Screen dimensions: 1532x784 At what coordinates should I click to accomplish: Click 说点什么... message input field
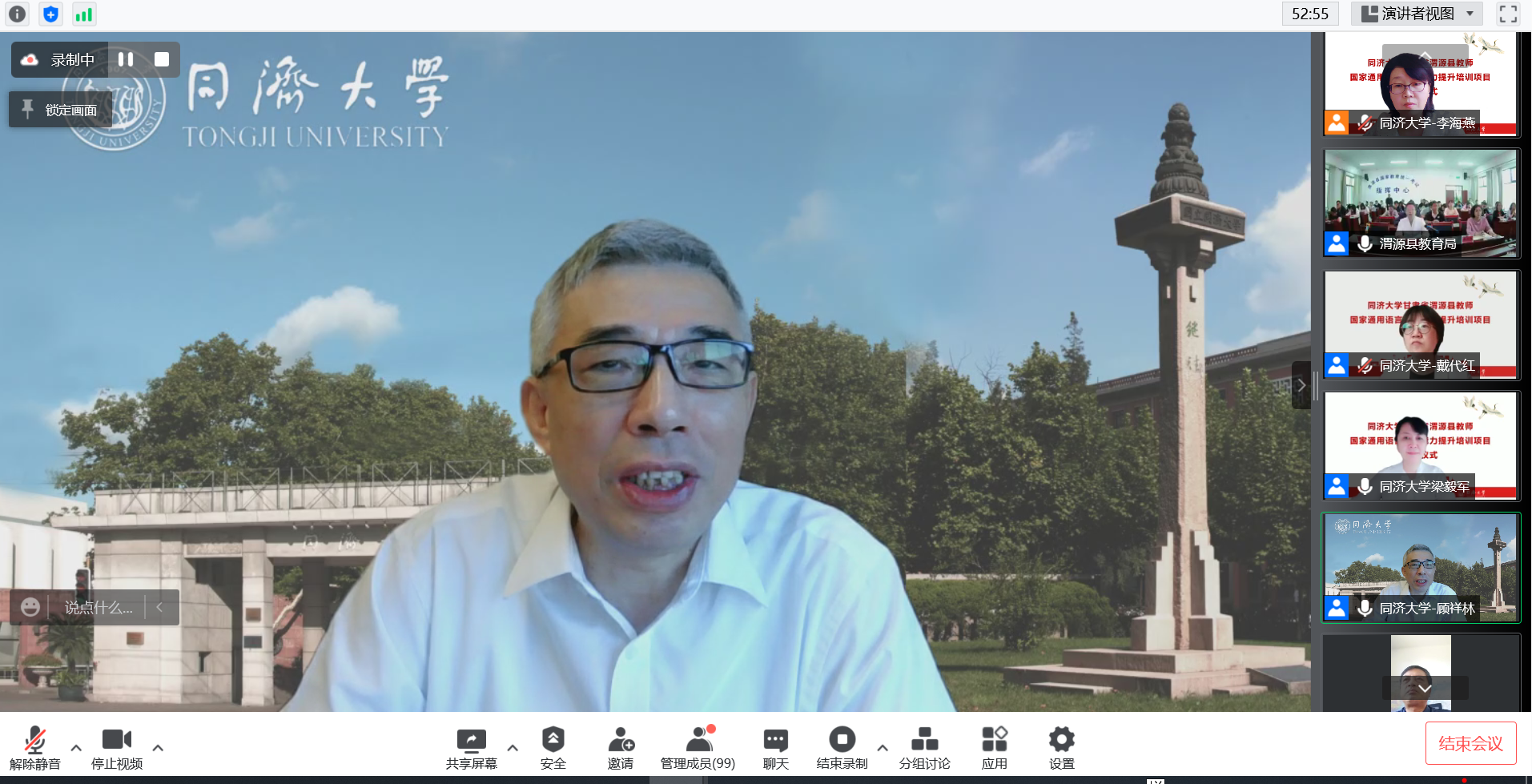click(99, 607)
